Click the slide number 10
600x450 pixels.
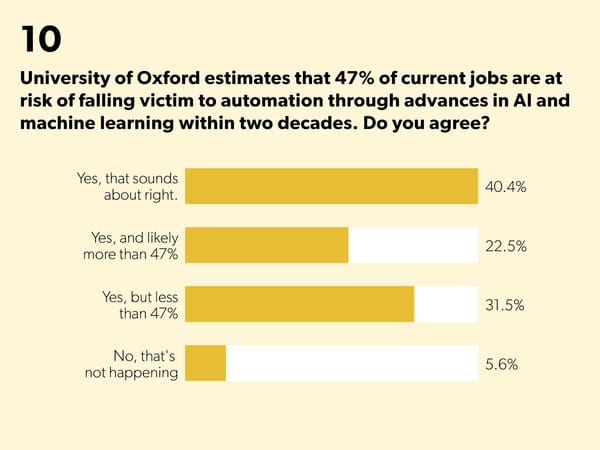40,39
